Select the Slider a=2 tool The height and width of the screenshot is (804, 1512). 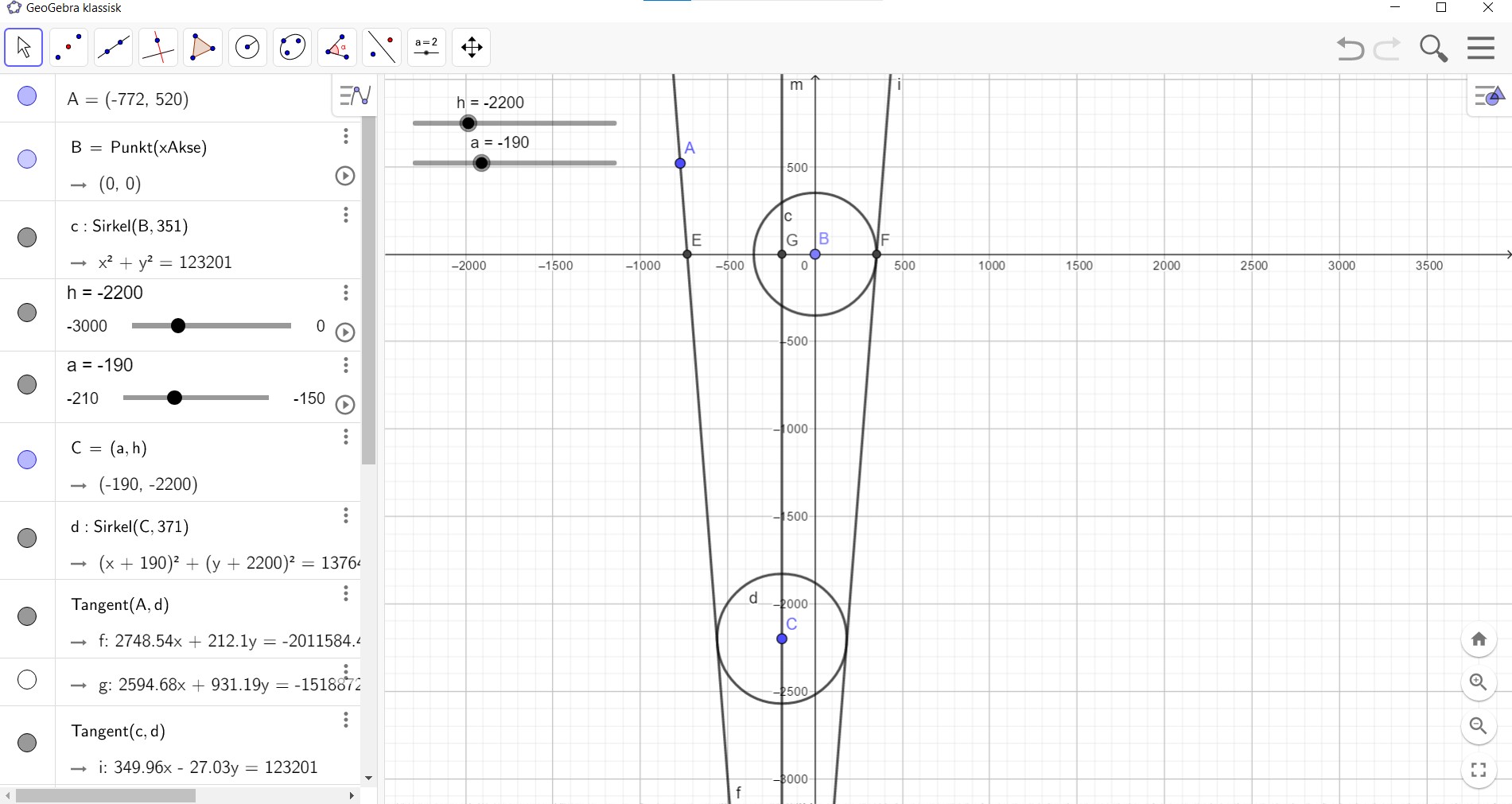[x=426, y=47]
